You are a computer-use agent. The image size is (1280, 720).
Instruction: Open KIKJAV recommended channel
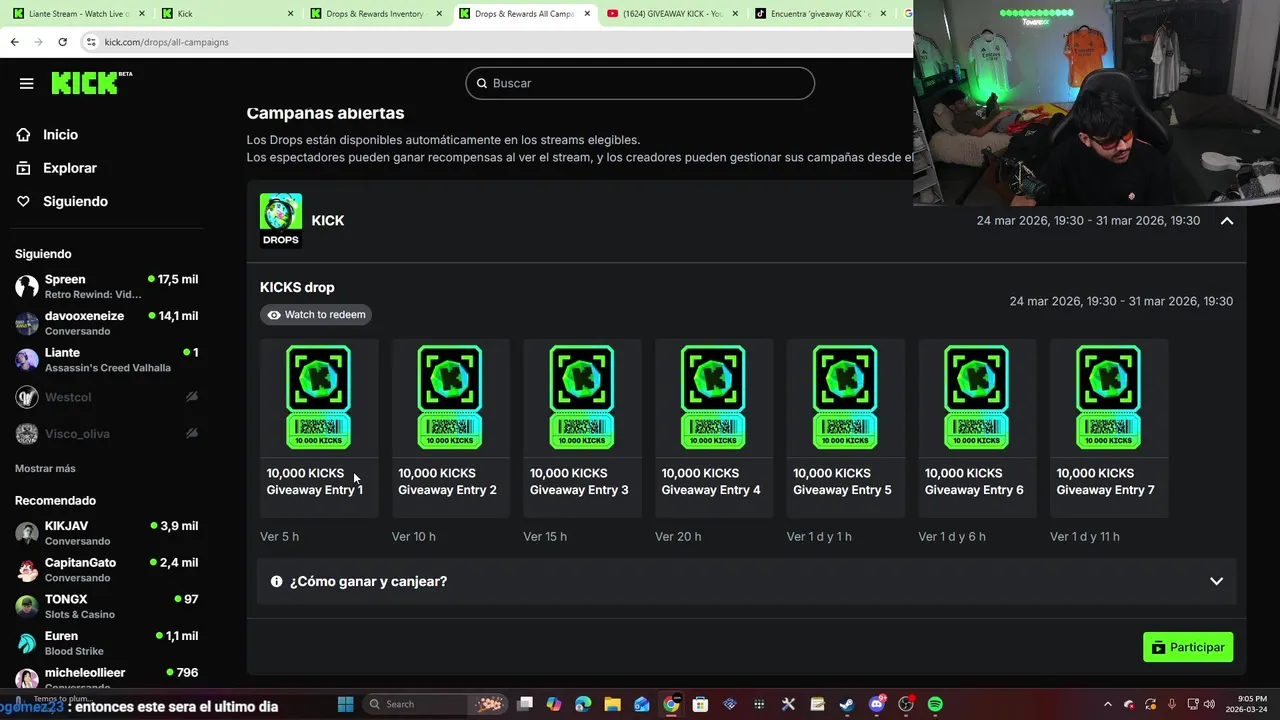point(106,533)
